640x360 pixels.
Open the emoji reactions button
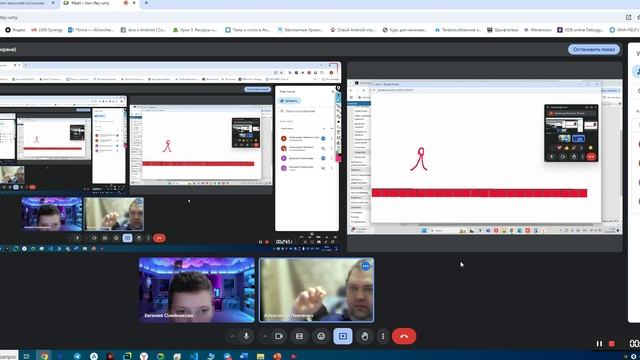(321, 336)
